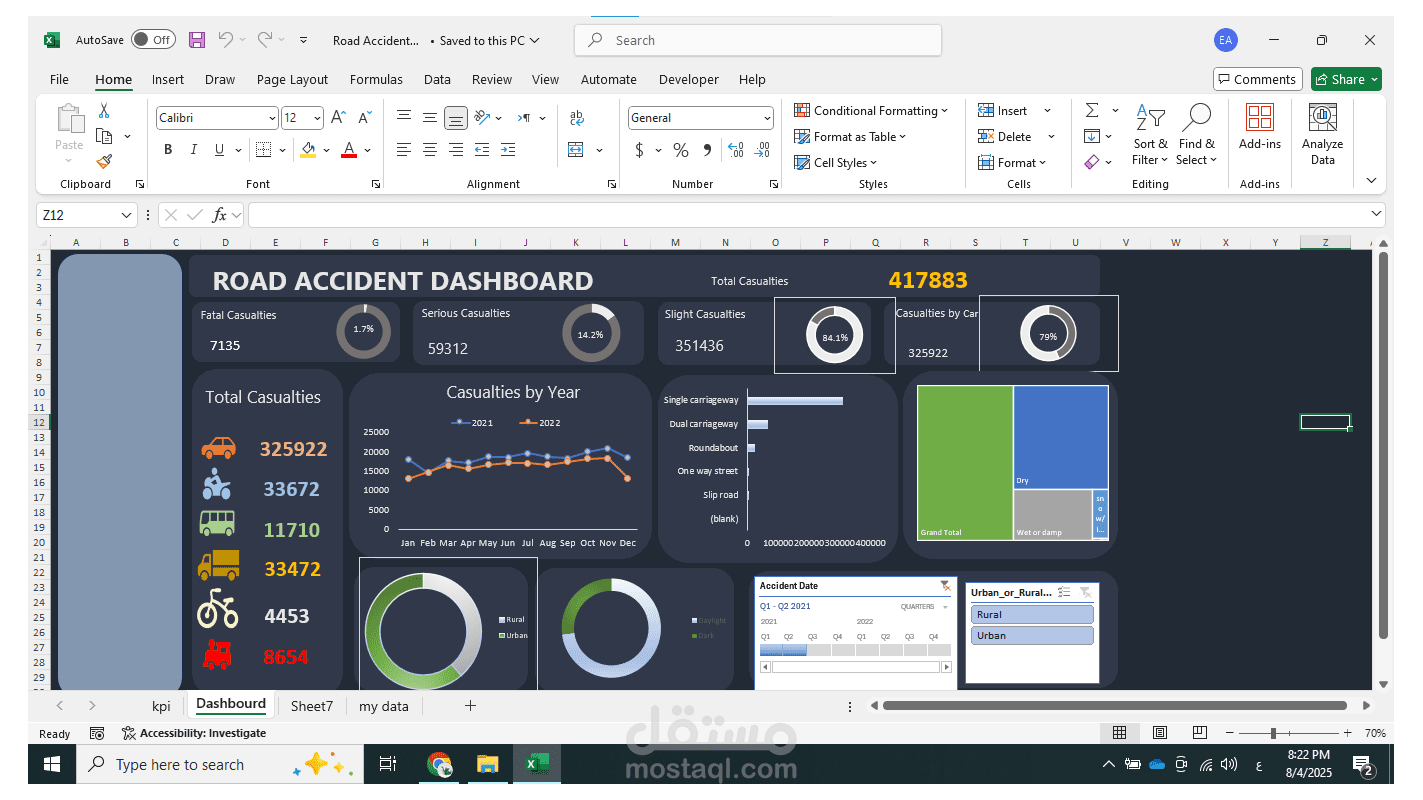
Task: Click the Increase Indent icon
Action: pos(508,150)
